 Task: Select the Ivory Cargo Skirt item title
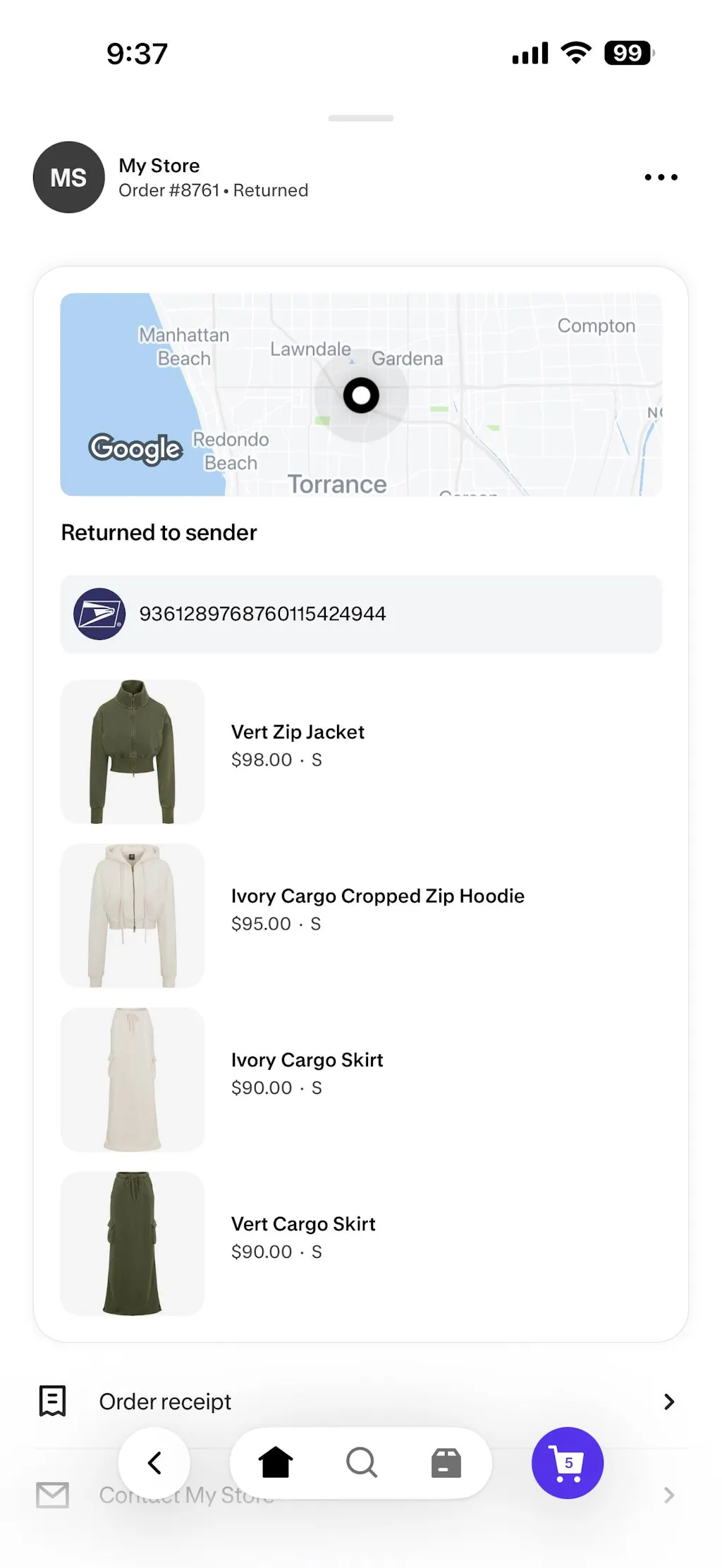pyautogui.click(x=307, y=1060)
